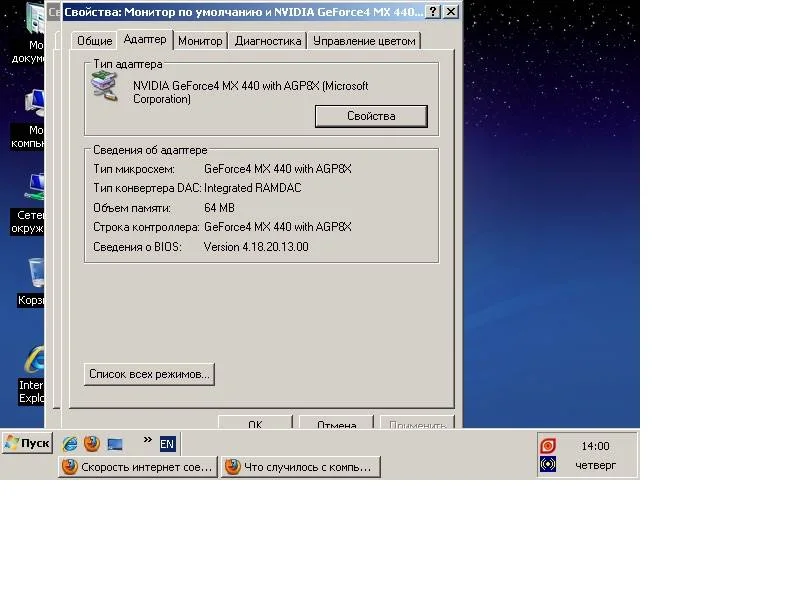Select the Internet Explorer desktop icon
The width and height of the screenshot is (800, 600).
pyautogui.click(x=31, y=375)
